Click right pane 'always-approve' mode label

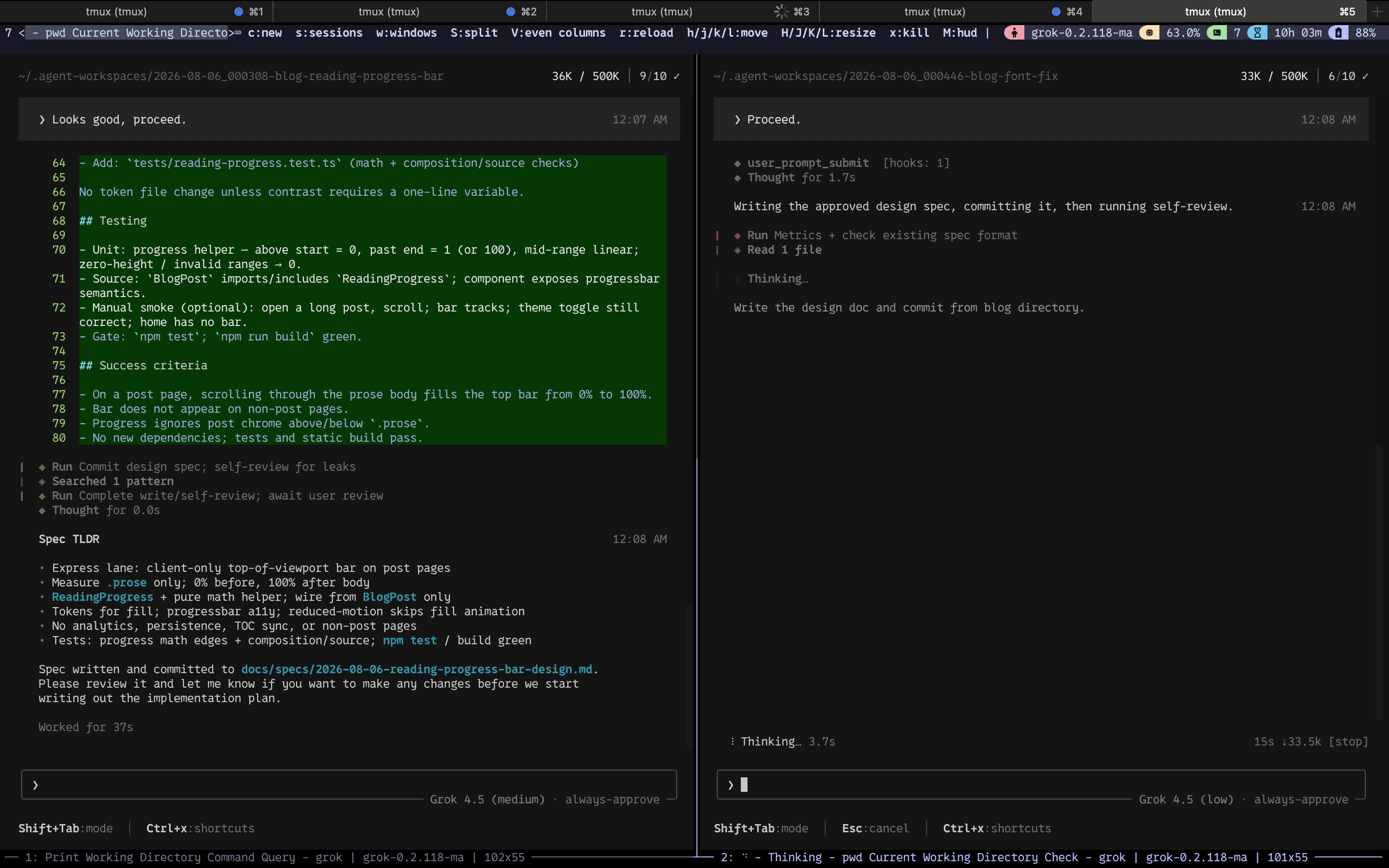point(1301,800)
